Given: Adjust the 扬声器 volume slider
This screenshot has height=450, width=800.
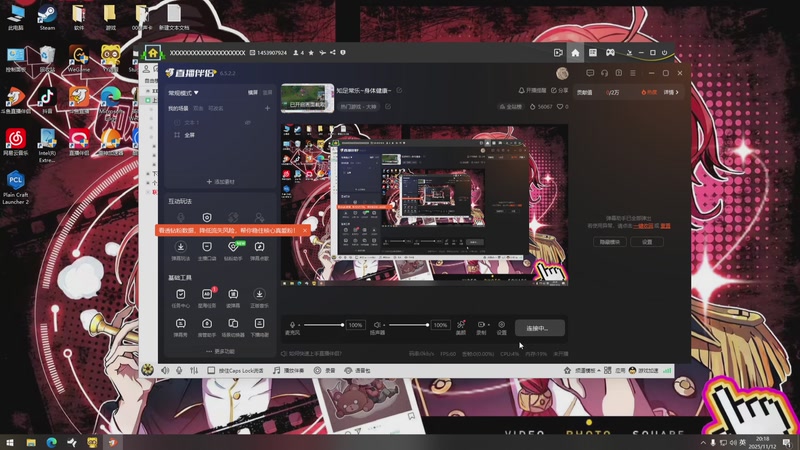Looking at the screenshot, I should point(407,324).
